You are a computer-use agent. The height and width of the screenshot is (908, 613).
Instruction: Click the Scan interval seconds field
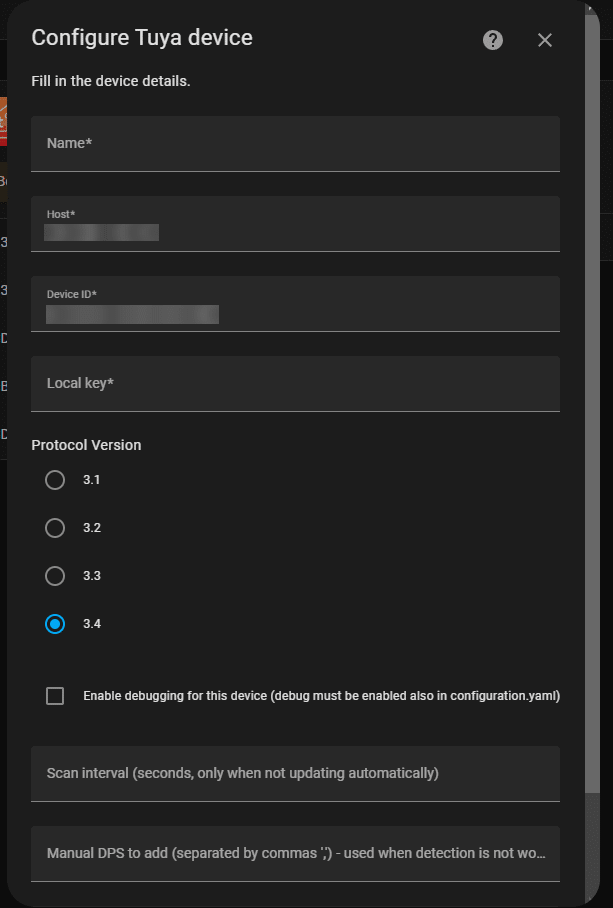(295, 773)
